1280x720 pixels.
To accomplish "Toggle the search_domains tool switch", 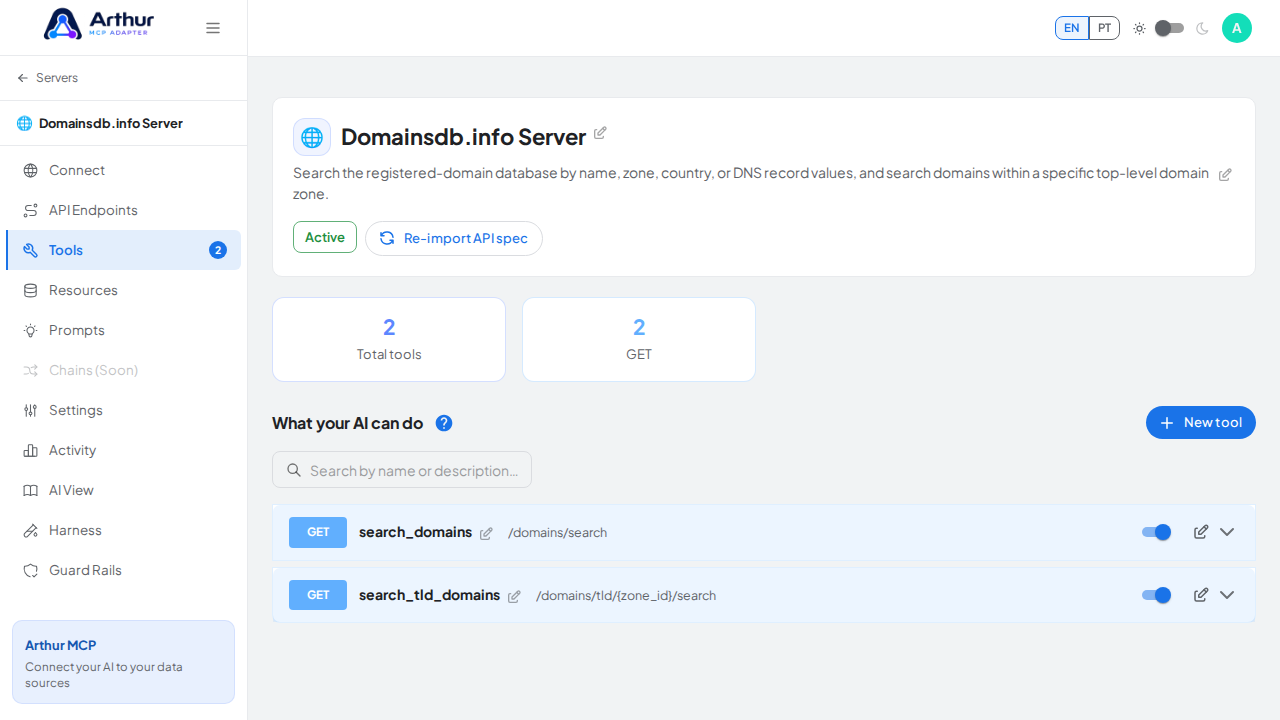I will 1157,532.
